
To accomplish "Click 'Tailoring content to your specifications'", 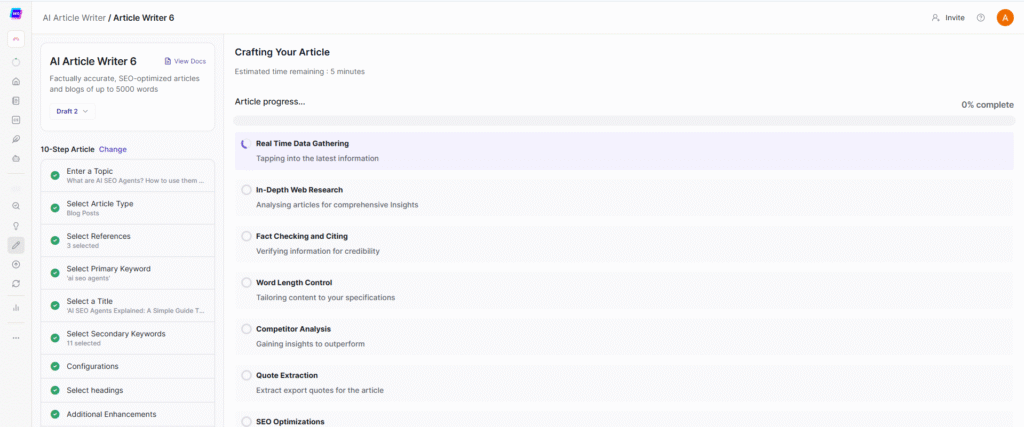I will pyautogui.click(x=325, y=298).
